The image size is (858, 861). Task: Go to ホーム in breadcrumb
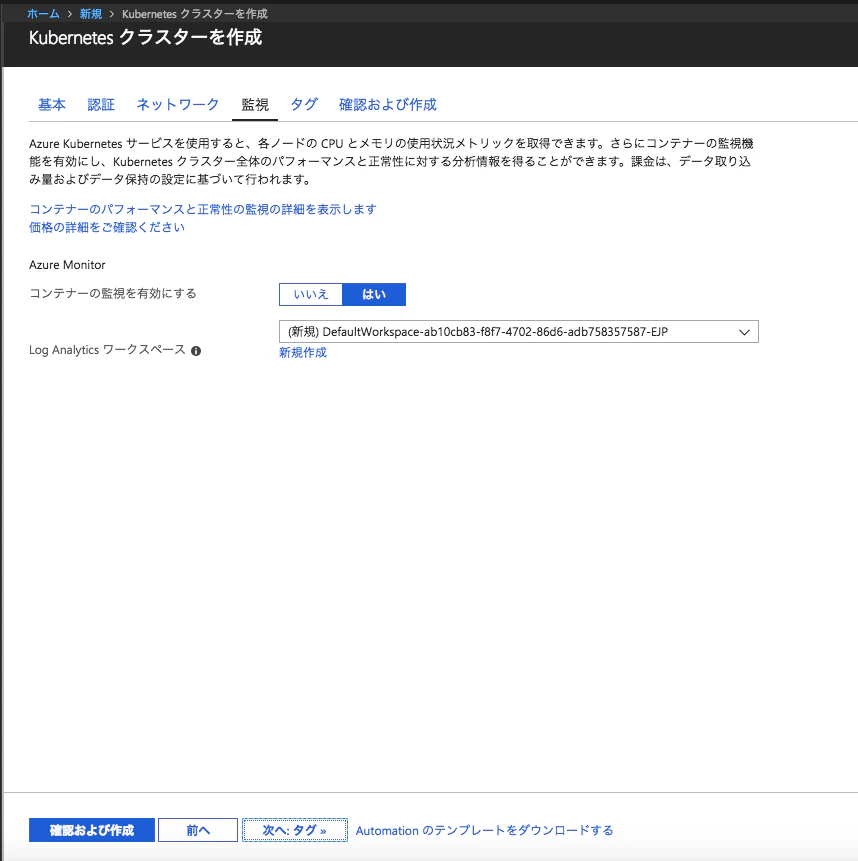pyautogui.click(x=43, y=14)
